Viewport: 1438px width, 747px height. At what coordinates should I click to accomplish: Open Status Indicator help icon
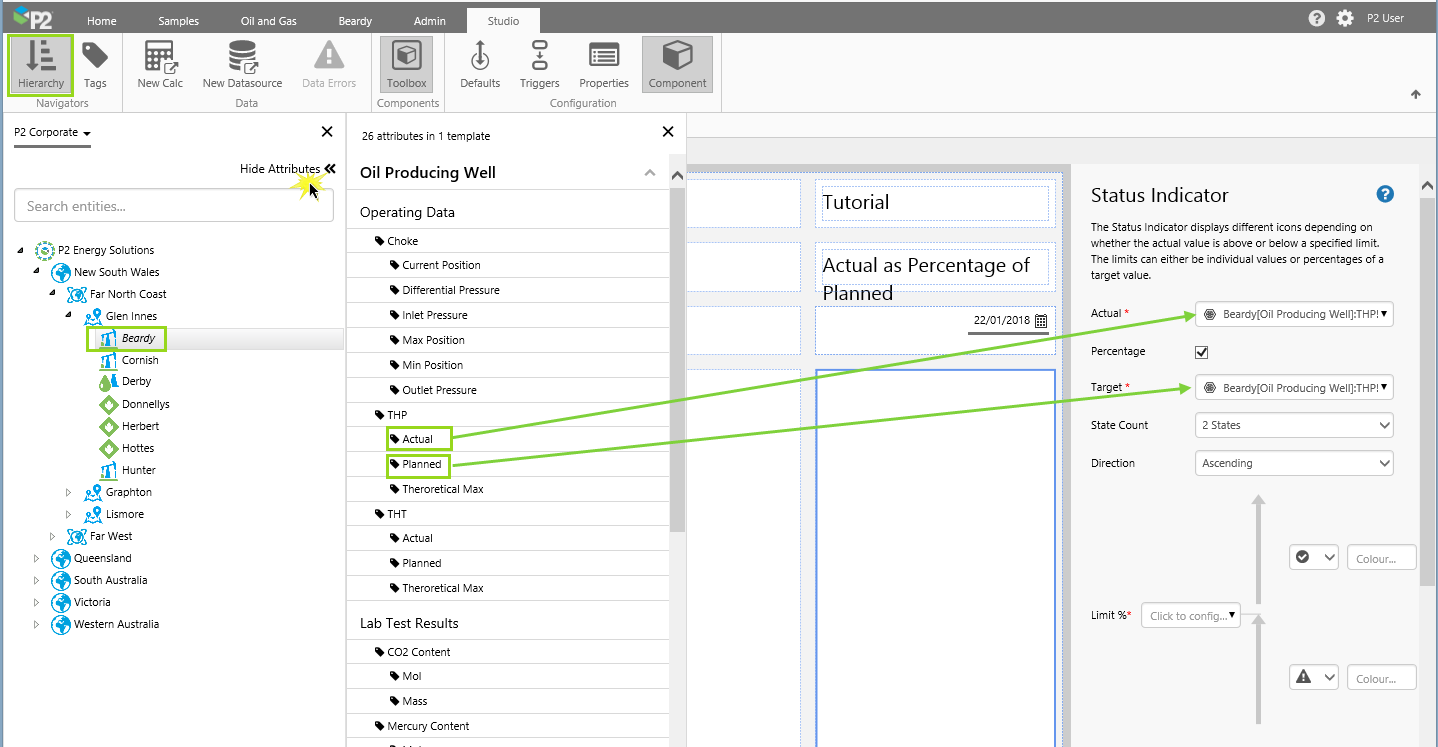[x=1385, y=194]
